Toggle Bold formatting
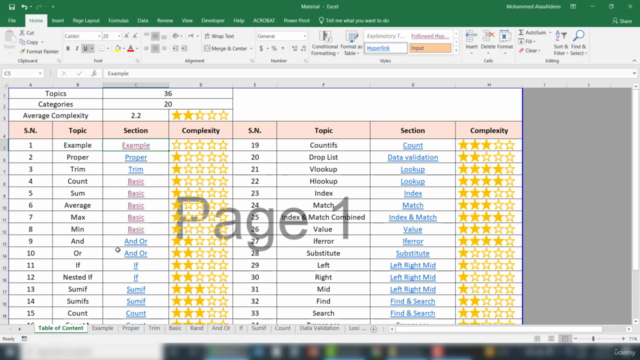 (x=68, y=49)
